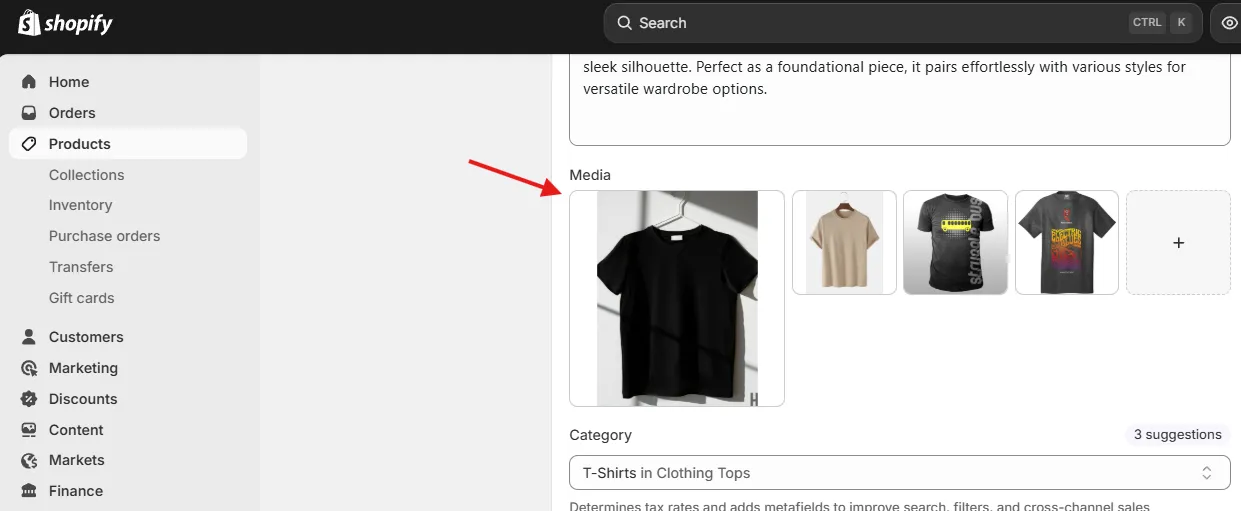Click the Content icon in sidebar
The width and height of the screenshot is (1241, 511).
coord(29,430)
